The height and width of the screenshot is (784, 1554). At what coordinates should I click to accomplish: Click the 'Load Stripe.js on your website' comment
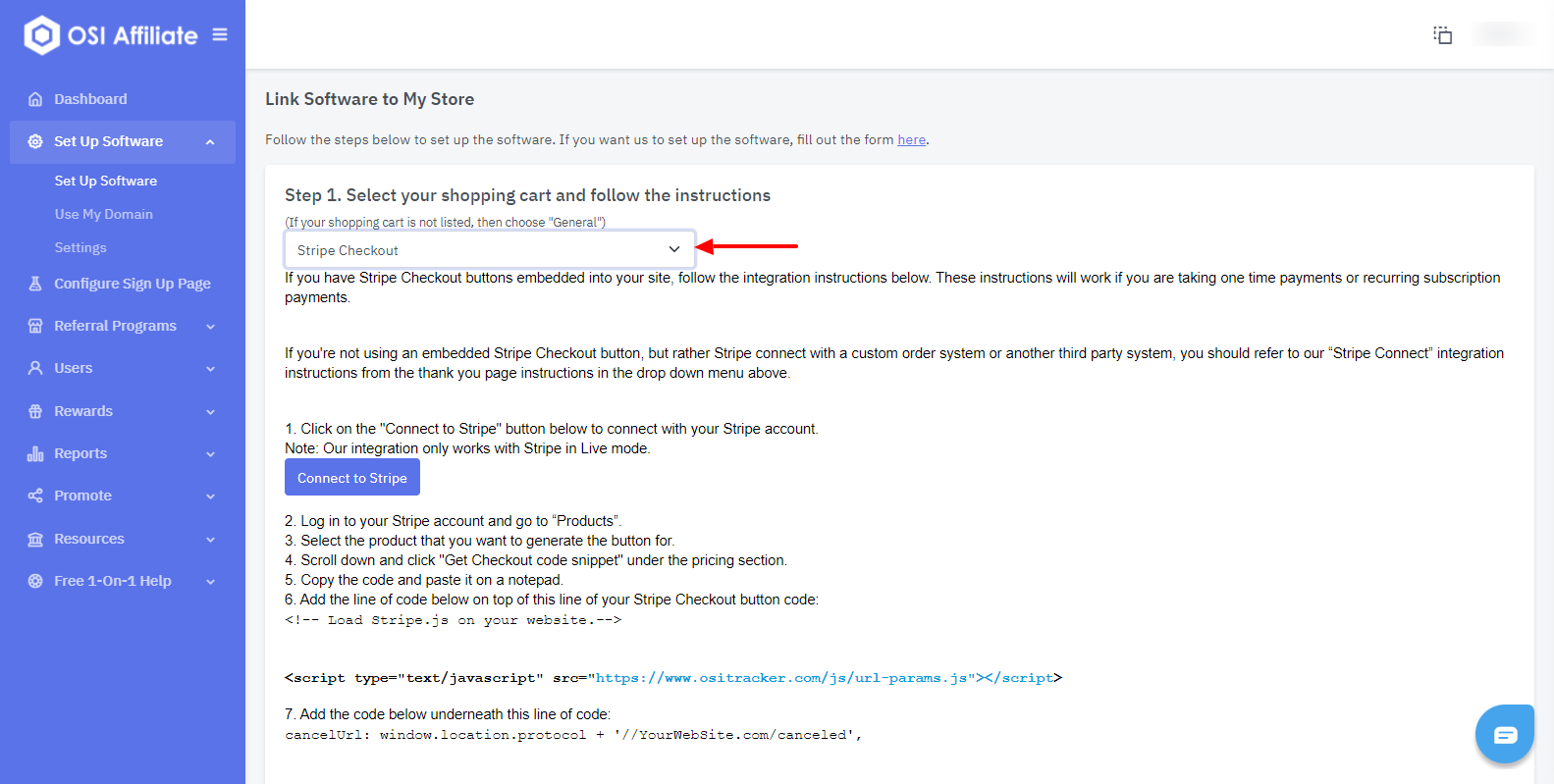(453, 620)
